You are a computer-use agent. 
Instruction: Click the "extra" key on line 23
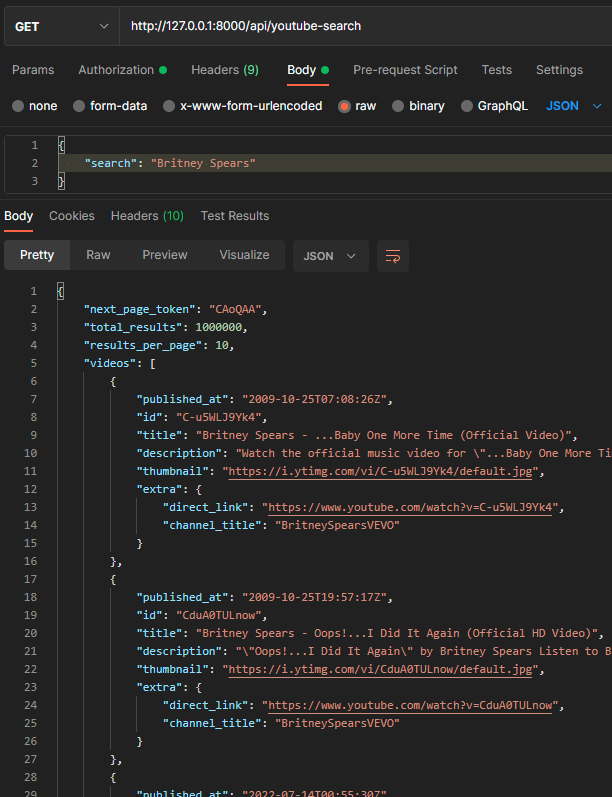(x=160, y=688)
